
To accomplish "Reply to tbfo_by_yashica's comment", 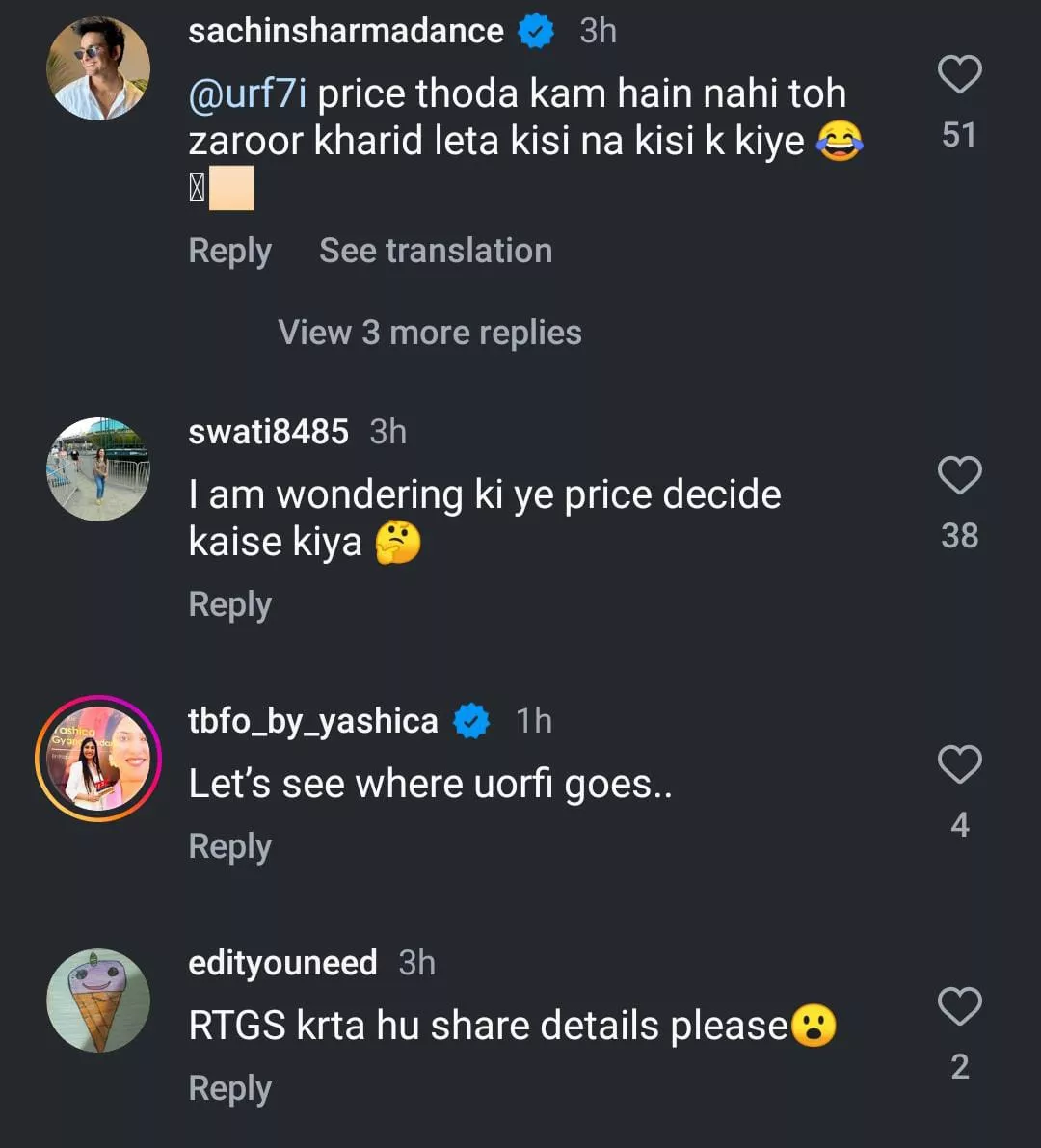I will pyautogui.click(x=230, y=846).
